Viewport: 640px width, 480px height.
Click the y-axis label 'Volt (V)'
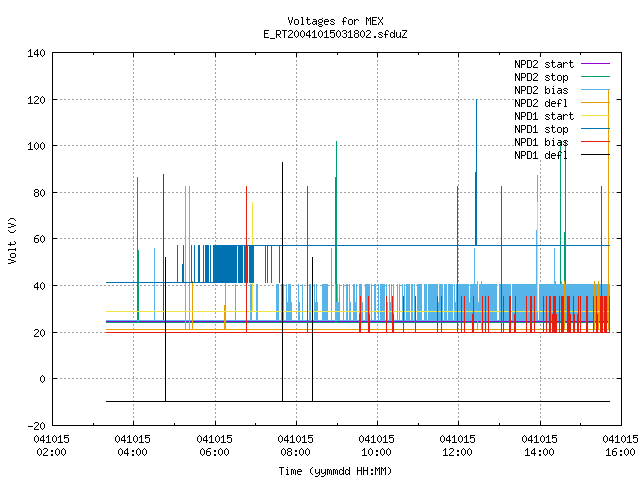(x=12, y=240)
